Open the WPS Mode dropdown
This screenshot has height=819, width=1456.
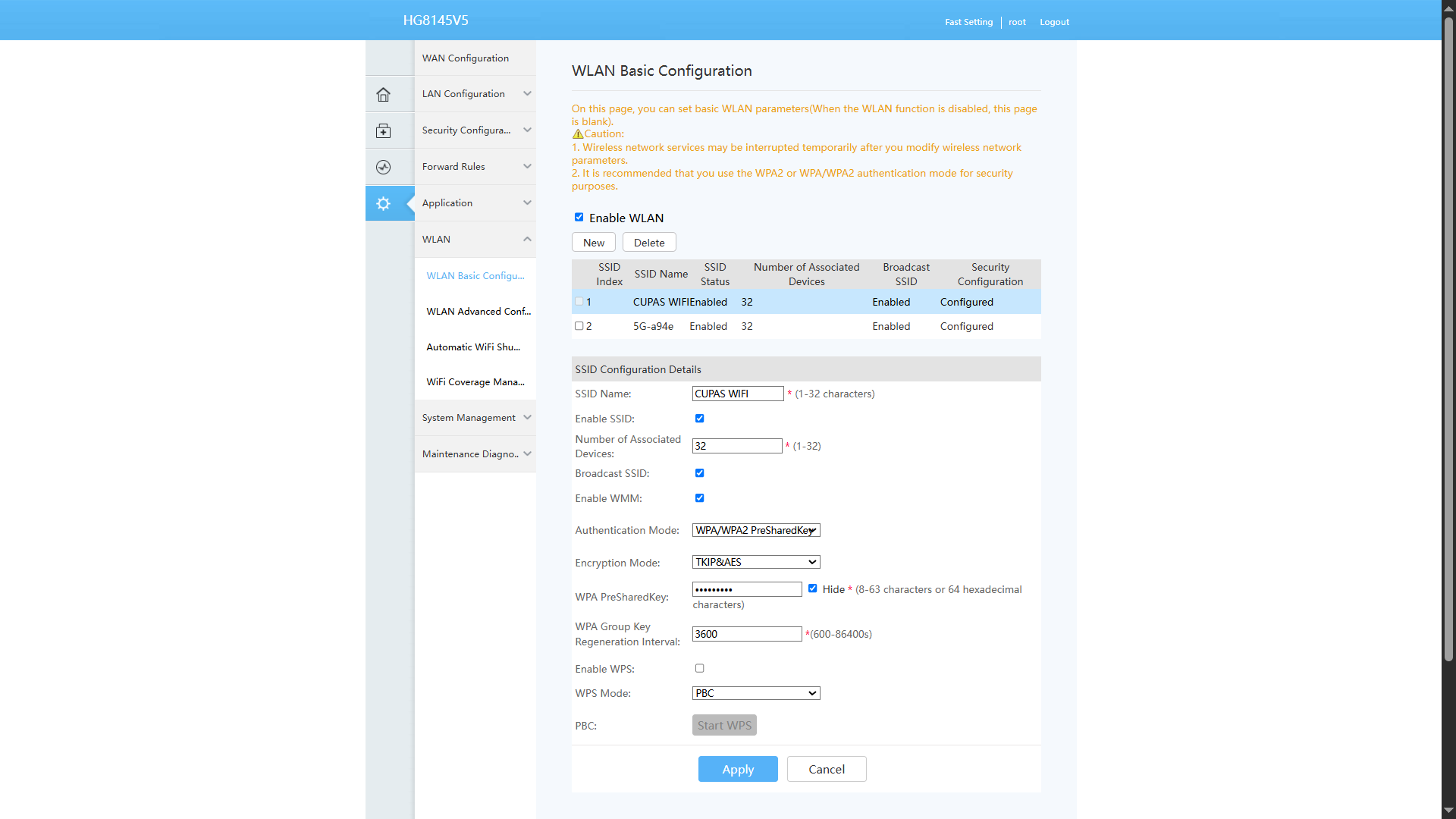756,693
